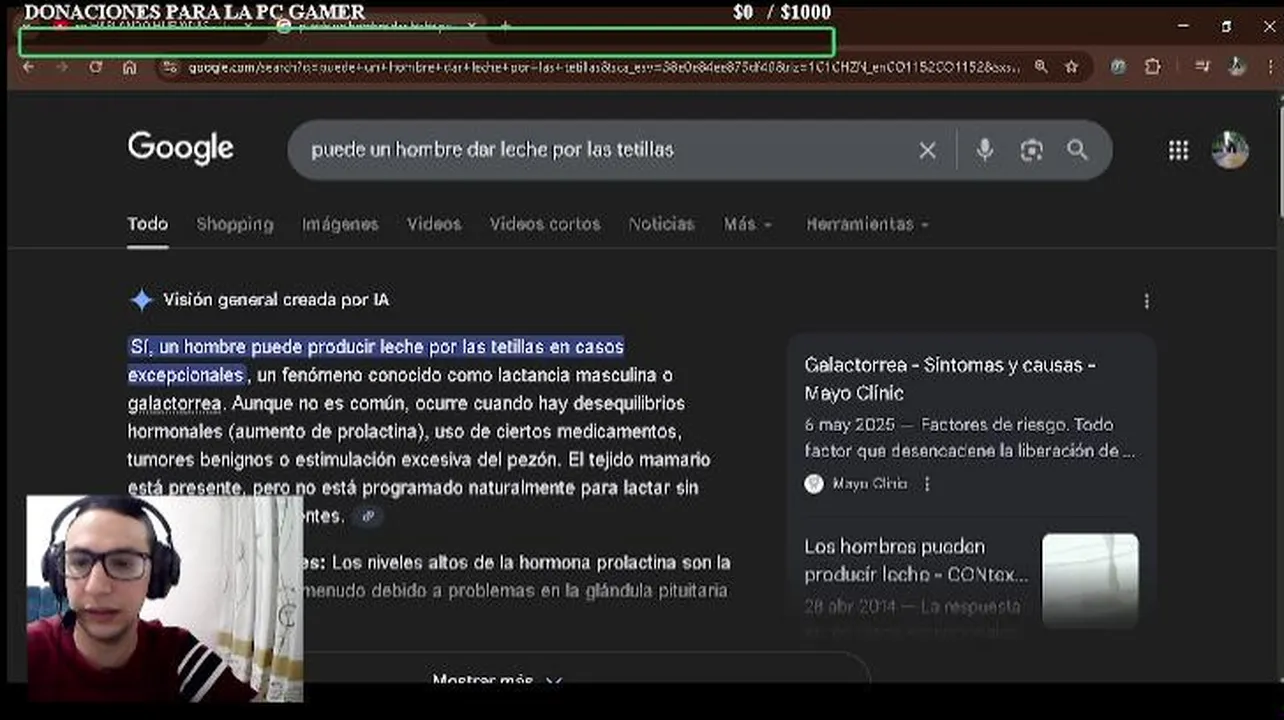Screen dimensions: 1284x720
Task: Go back to the previous page
Action: click(x=28, y=67)
